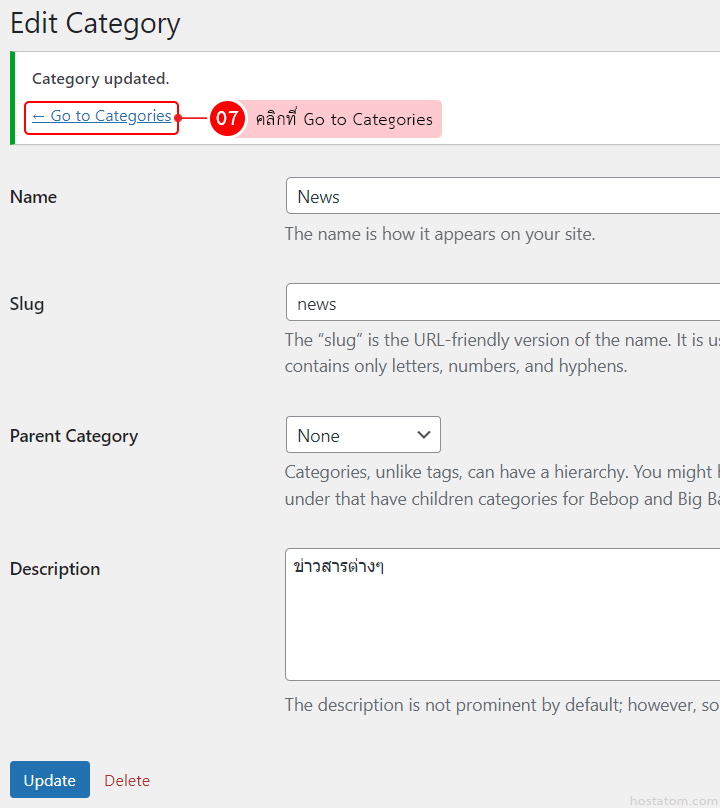This screenshot has width=720, height=808.
Task: Click the Slug field label
Action: pos(27,303)
